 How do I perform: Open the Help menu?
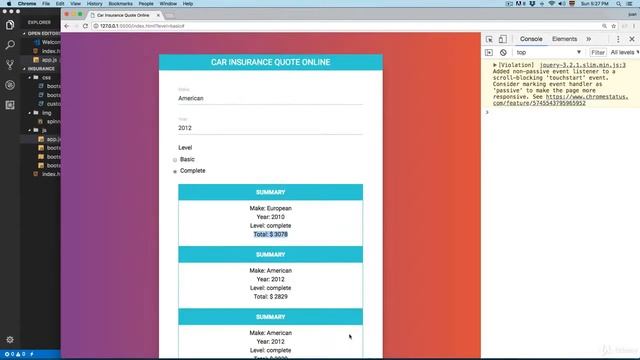tap(188, 4)
